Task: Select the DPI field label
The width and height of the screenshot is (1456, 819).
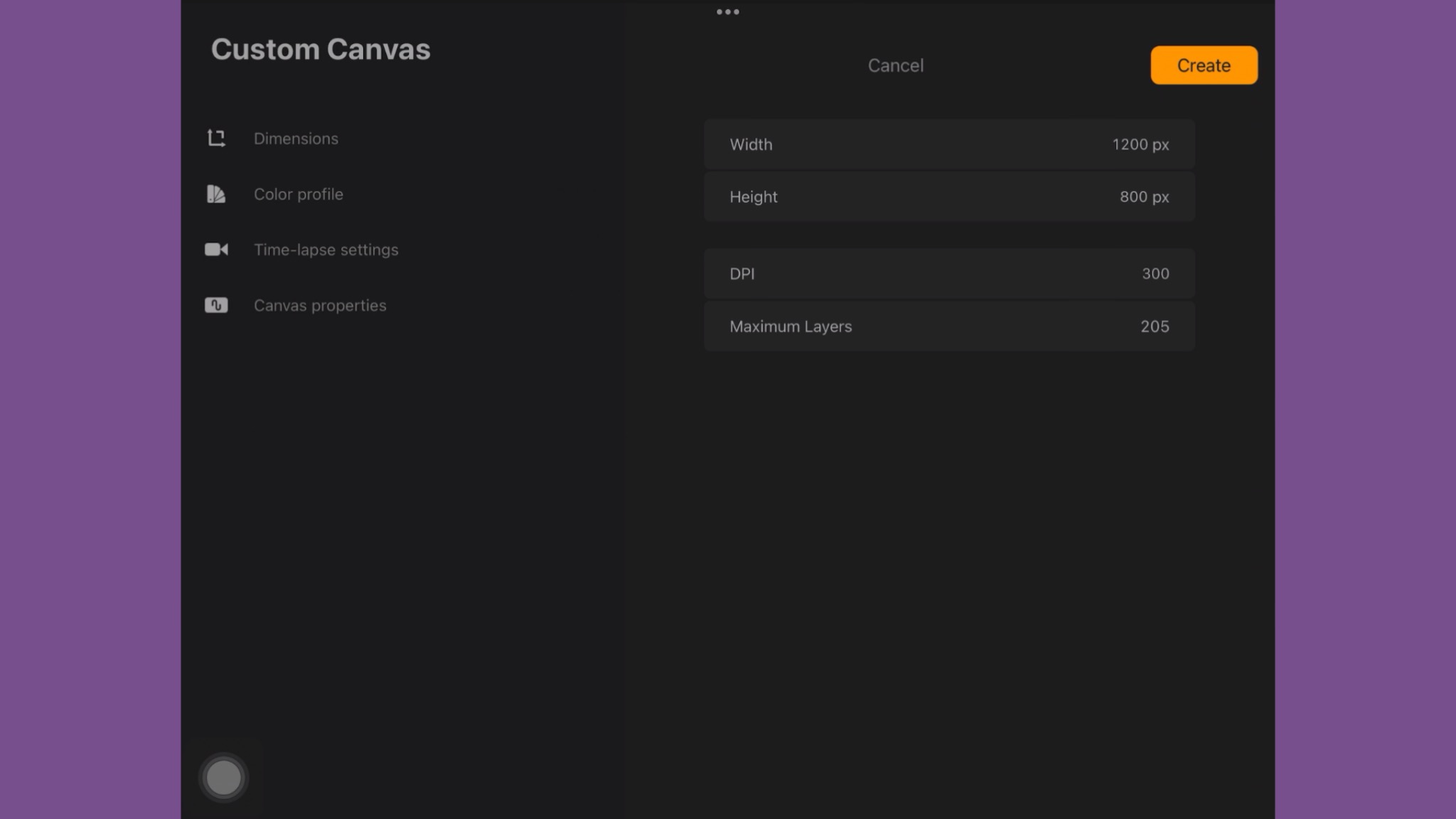Action: point(742,274)
